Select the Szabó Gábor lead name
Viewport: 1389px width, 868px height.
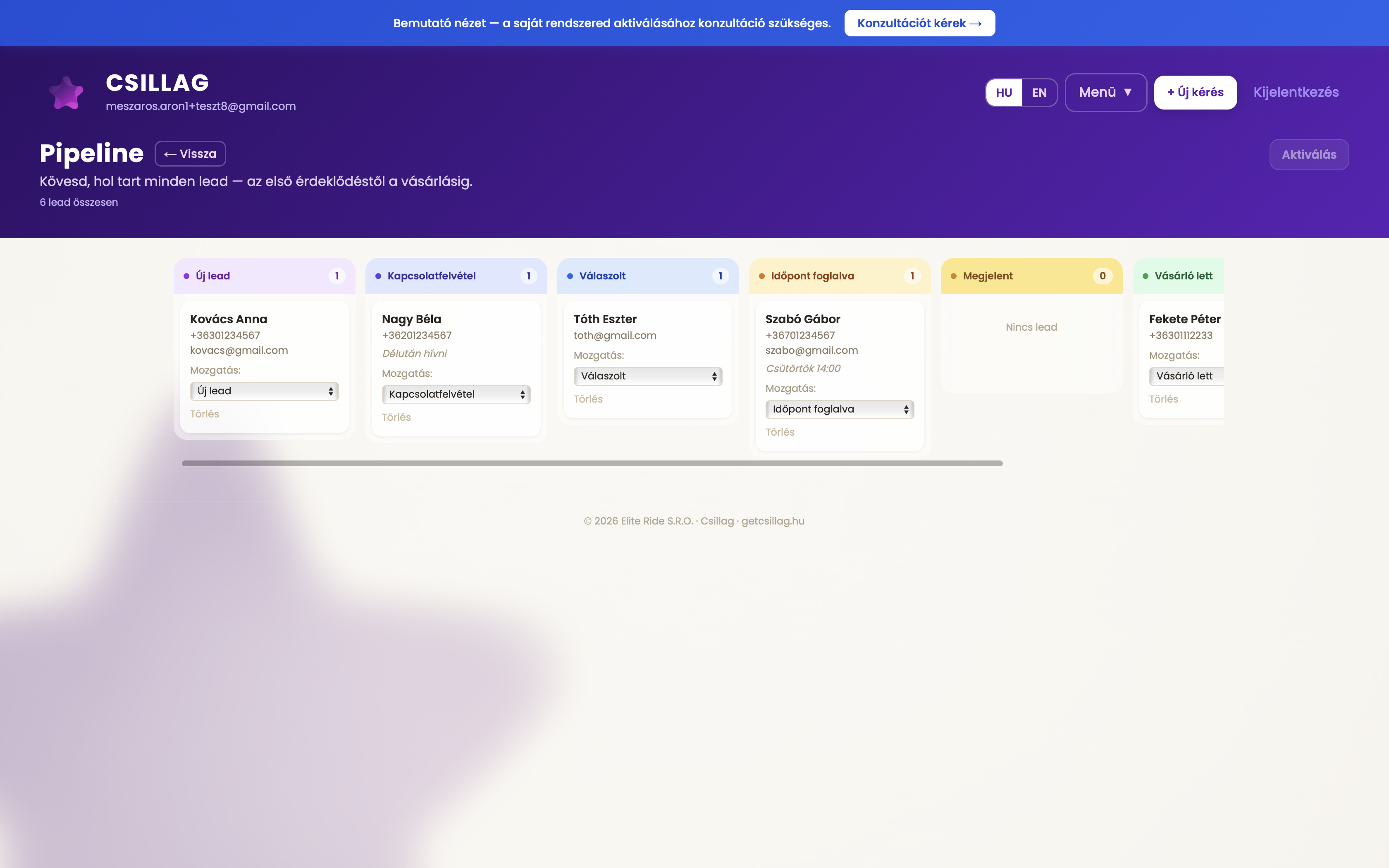click(x=802, y=319)
